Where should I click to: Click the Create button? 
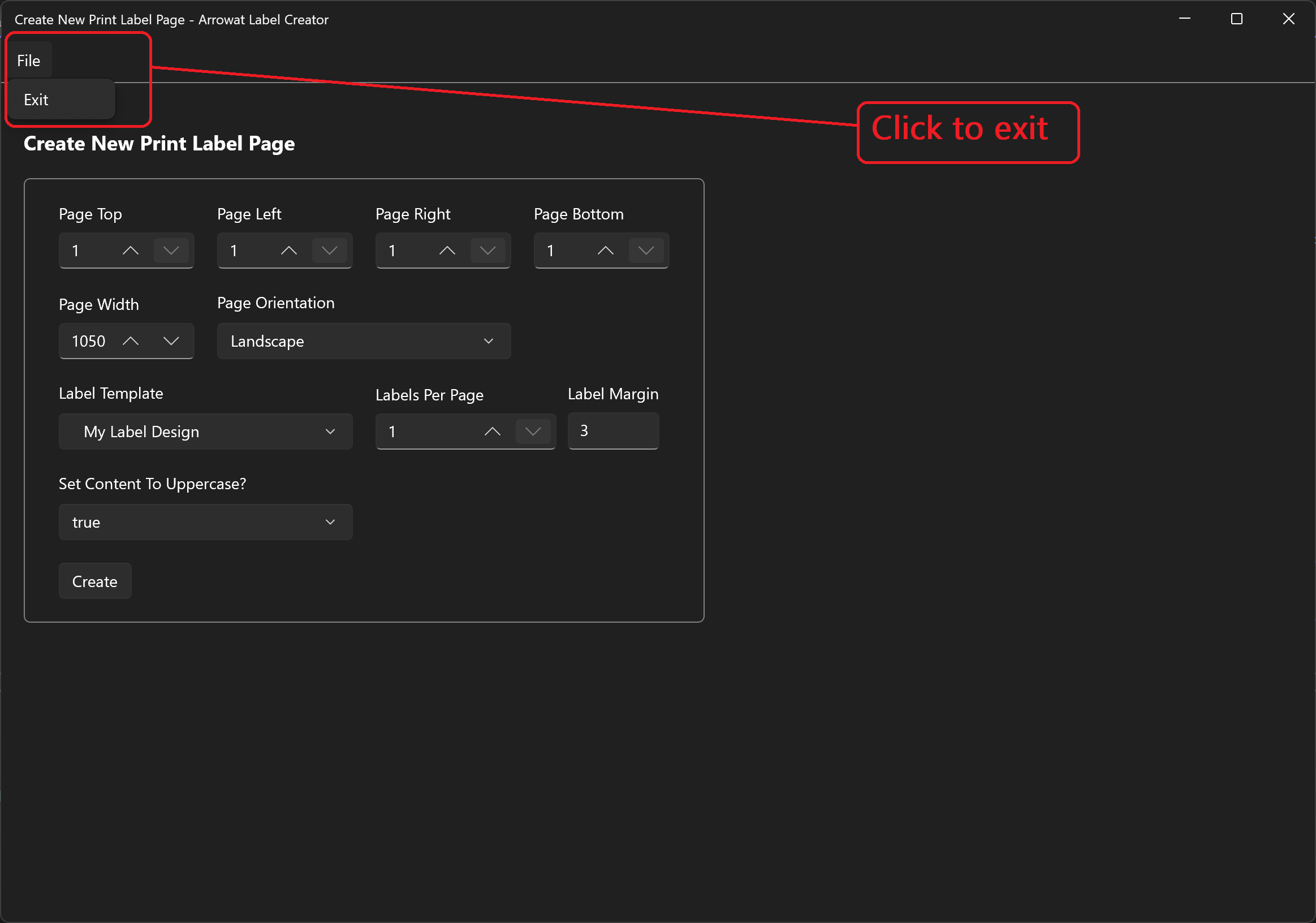coord(95,581)
